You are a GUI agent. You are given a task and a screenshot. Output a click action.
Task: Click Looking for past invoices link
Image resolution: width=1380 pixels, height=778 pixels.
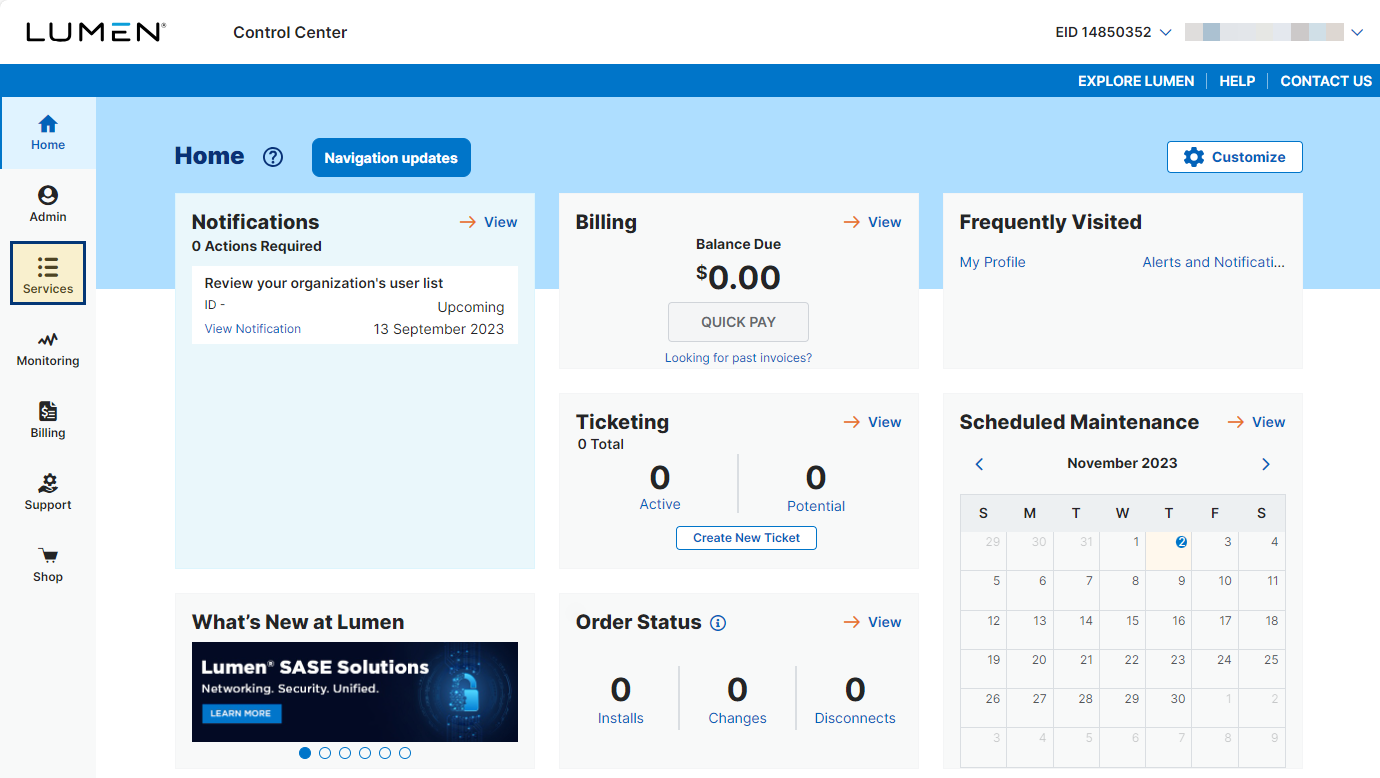(738, 358)
